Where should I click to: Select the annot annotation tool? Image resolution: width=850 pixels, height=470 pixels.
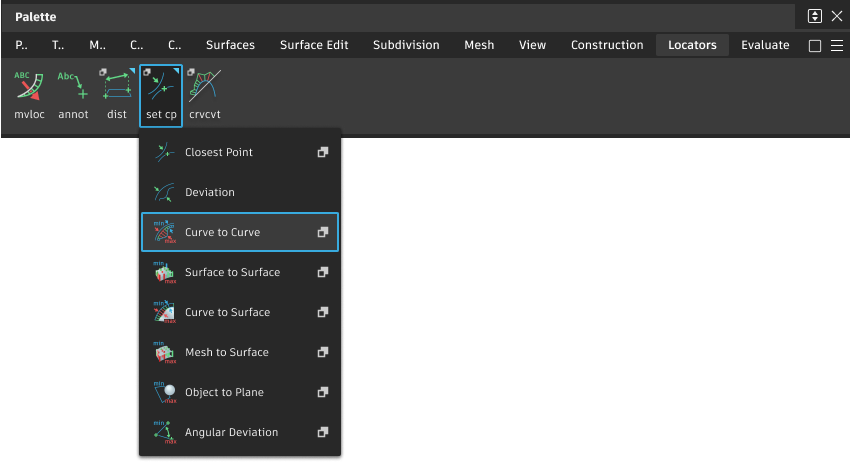(73, 94)
